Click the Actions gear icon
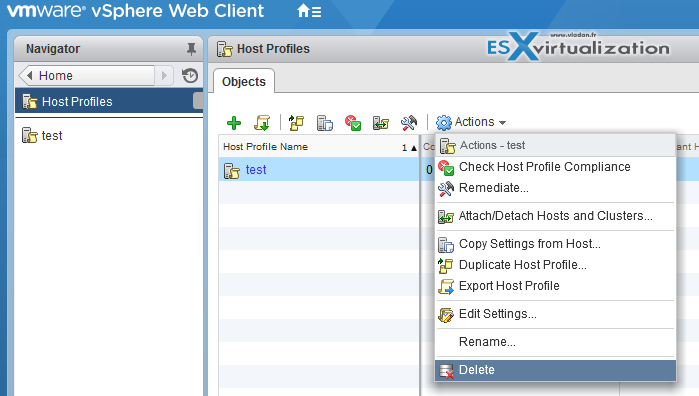The image size is (699, 396). pos(444,122)
